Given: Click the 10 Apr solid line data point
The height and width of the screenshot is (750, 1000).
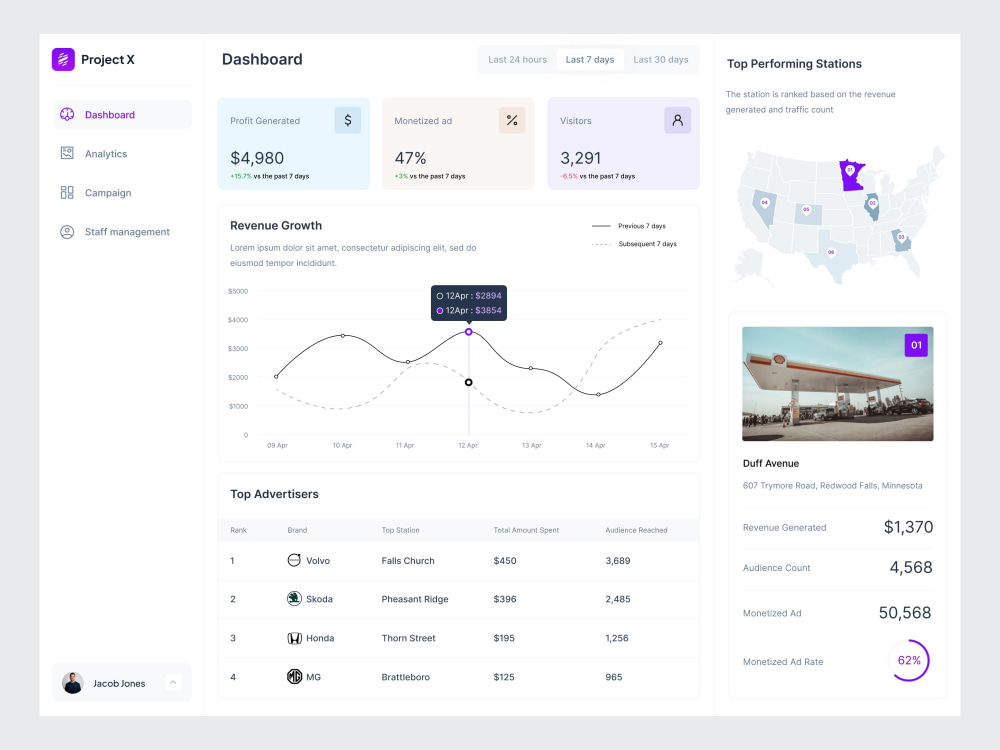Looking at the screenshot, I should tap(343, 335).
